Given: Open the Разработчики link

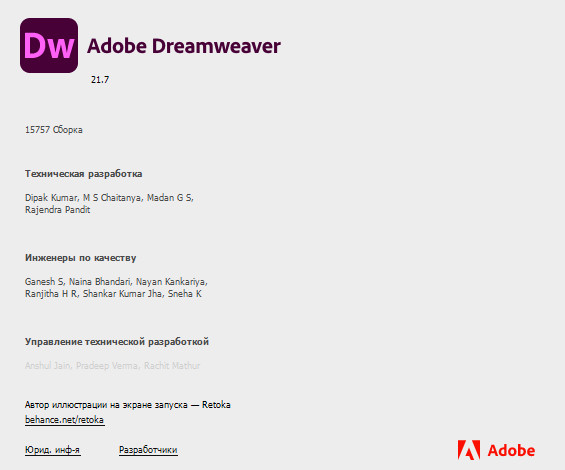Looking at the screenshot, I should 148,450.
